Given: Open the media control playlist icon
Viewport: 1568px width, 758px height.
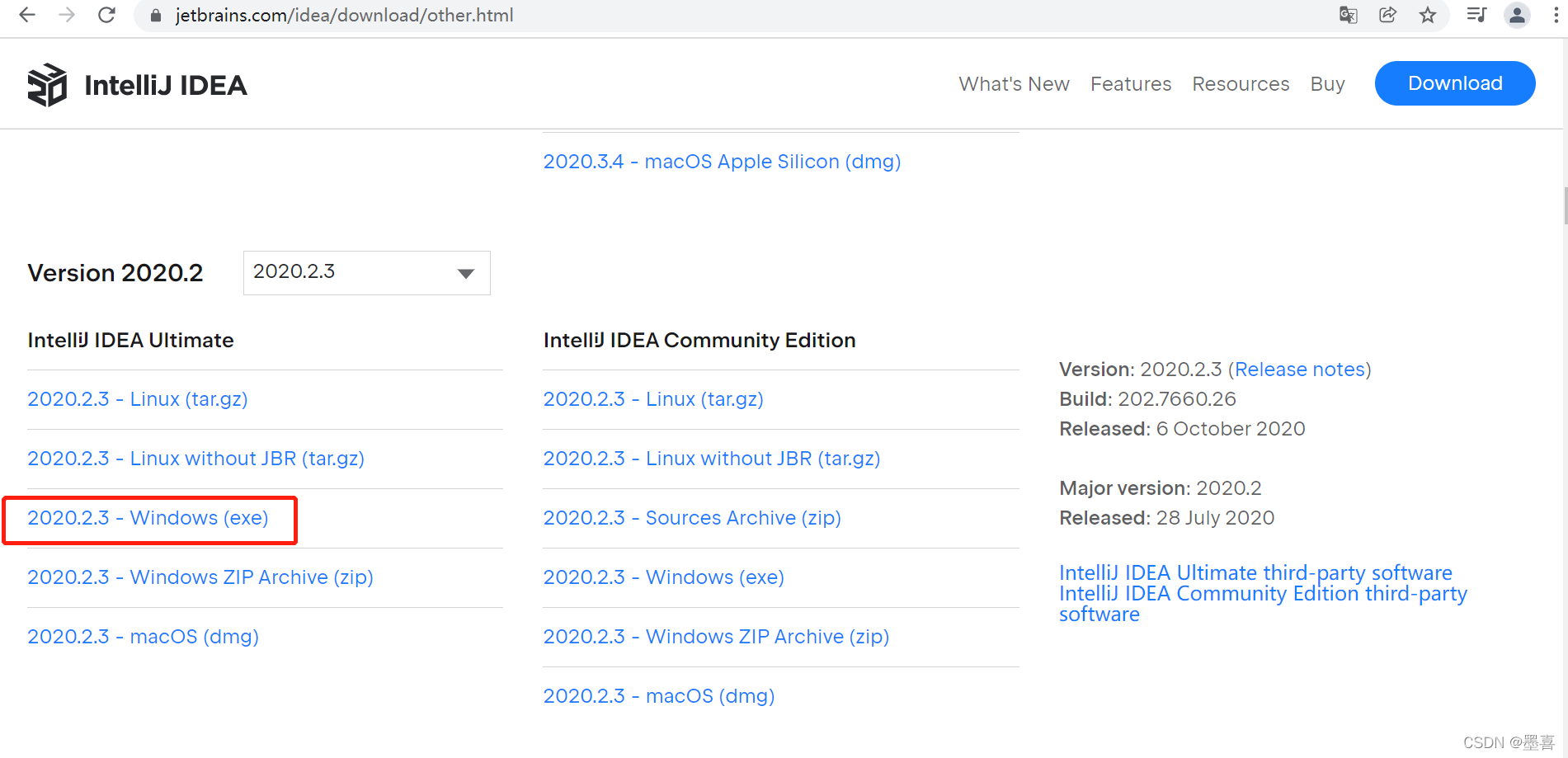Looking at the screenshot, I should tap(1476, 15).
